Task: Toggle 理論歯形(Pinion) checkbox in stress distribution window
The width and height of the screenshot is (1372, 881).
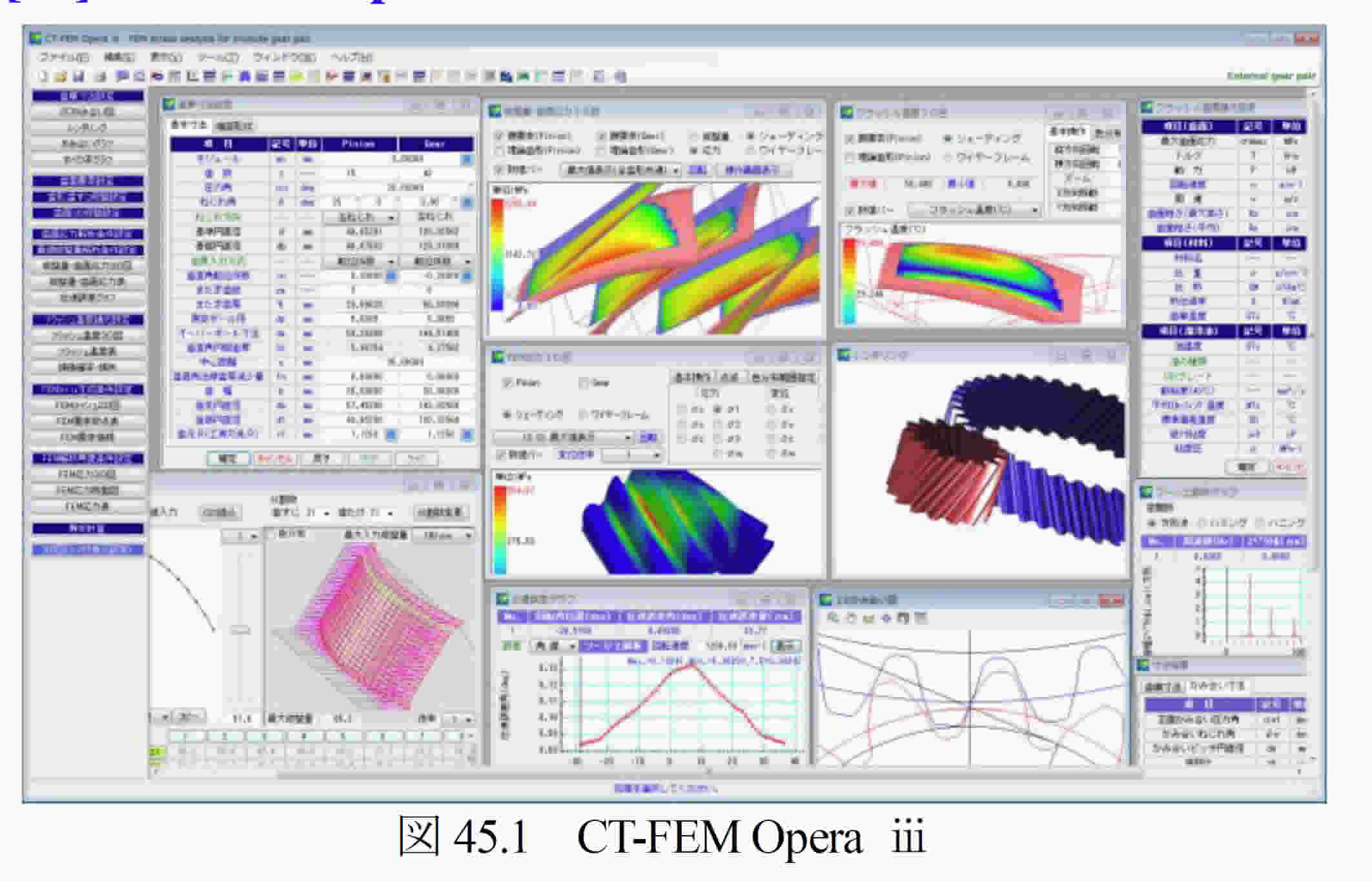Action: [x=499, y=150]
